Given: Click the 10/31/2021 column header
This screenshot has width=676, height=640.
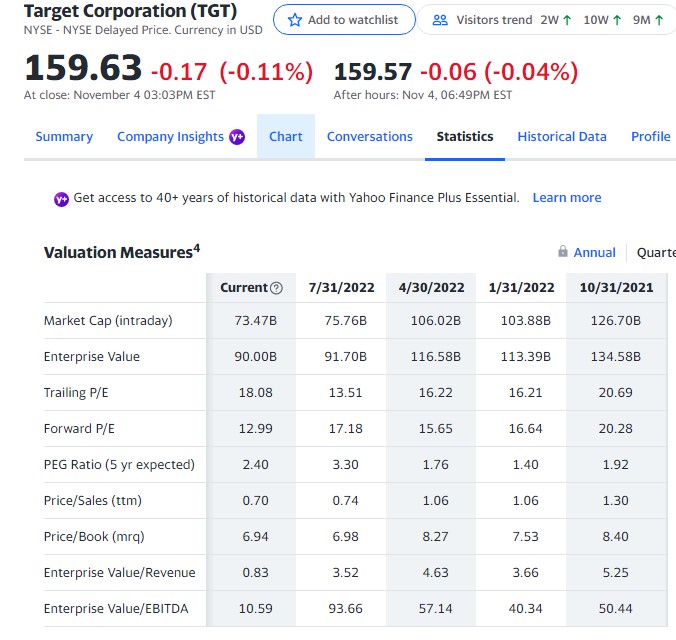Looking at the screenshot, I should pos(617,288).
